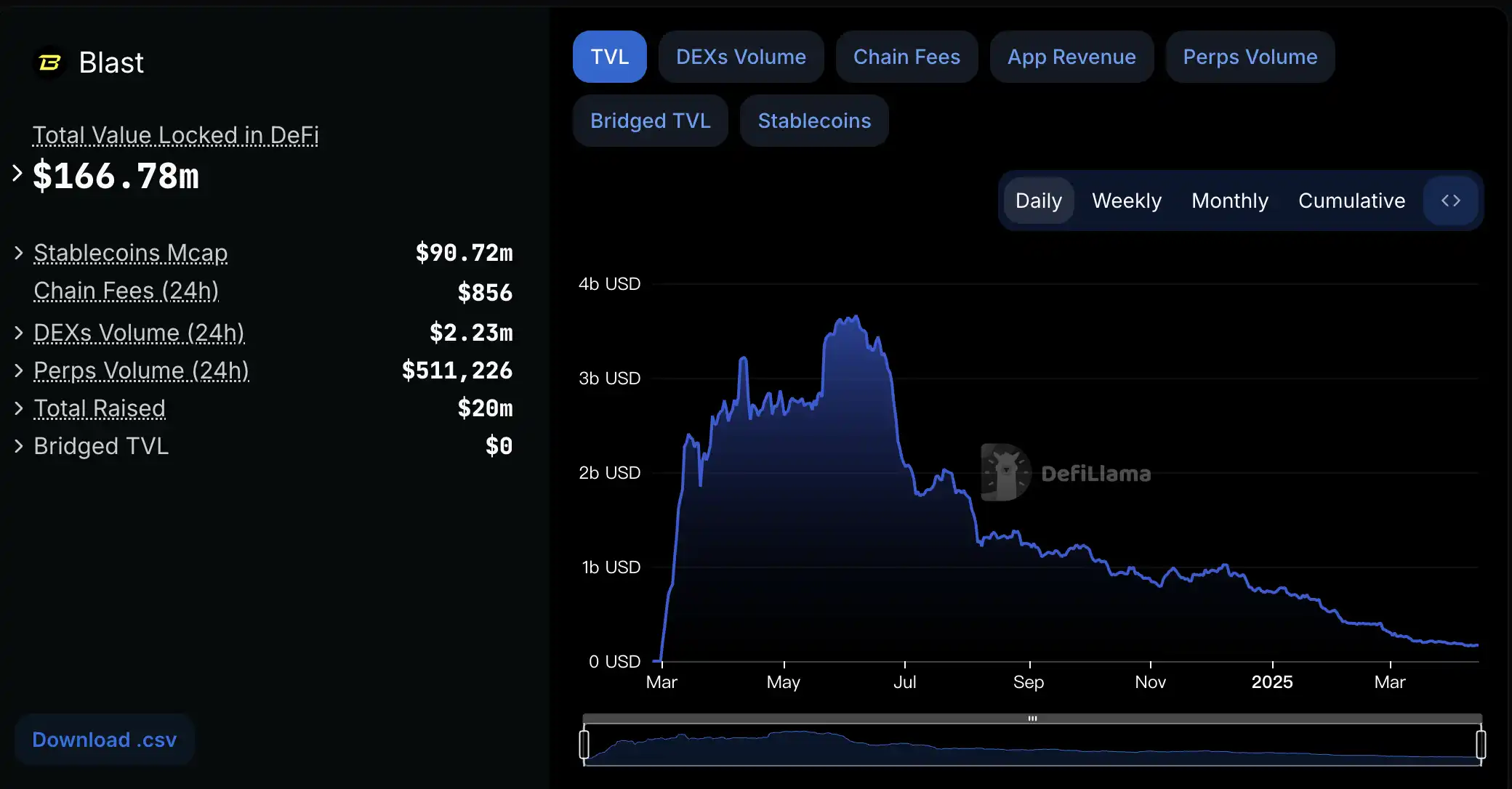This screenshot has height=789, width=1512.
Task: View the Perps Volume chart
Action: click(x=1250, y=57)
